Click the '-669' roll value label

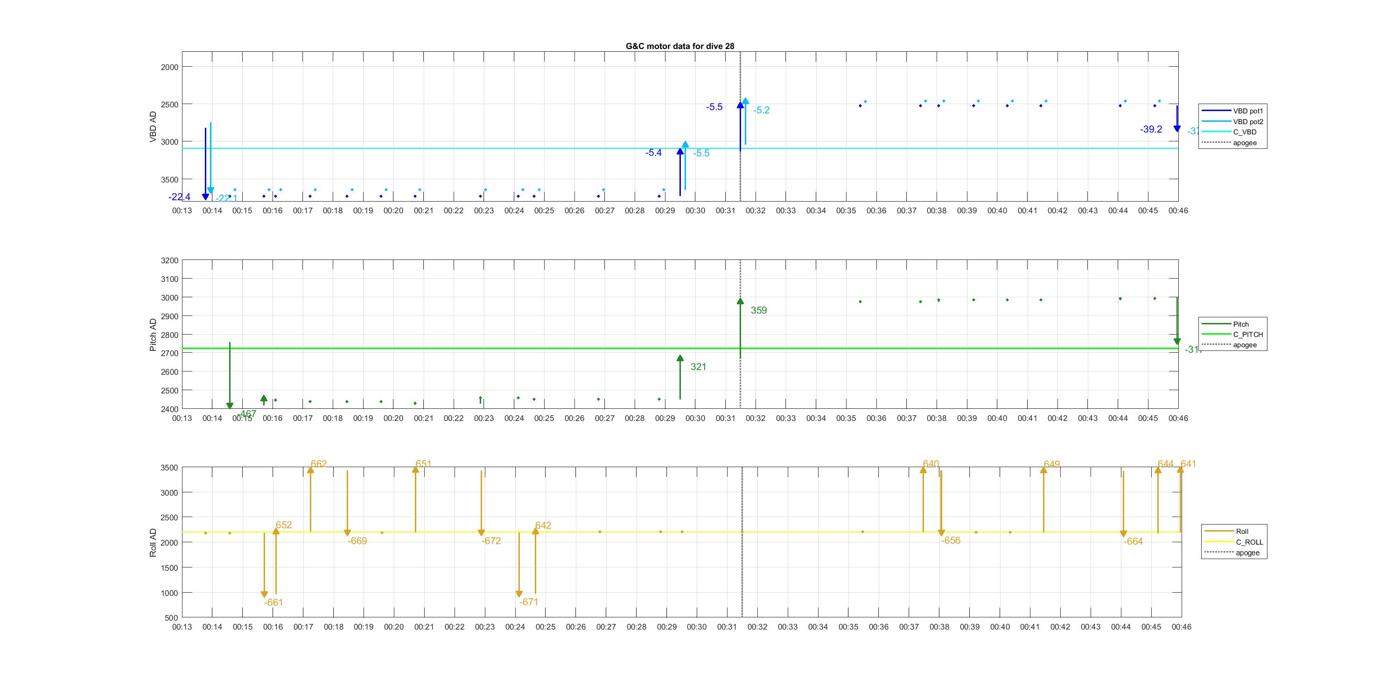click(357, 541)
